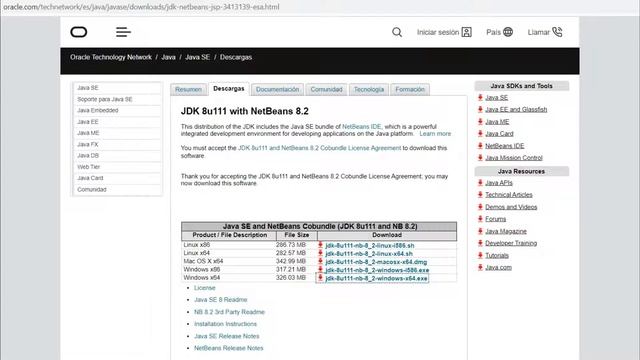
Task: Click the browser address bar URL
Action: [x=141, y=7]
